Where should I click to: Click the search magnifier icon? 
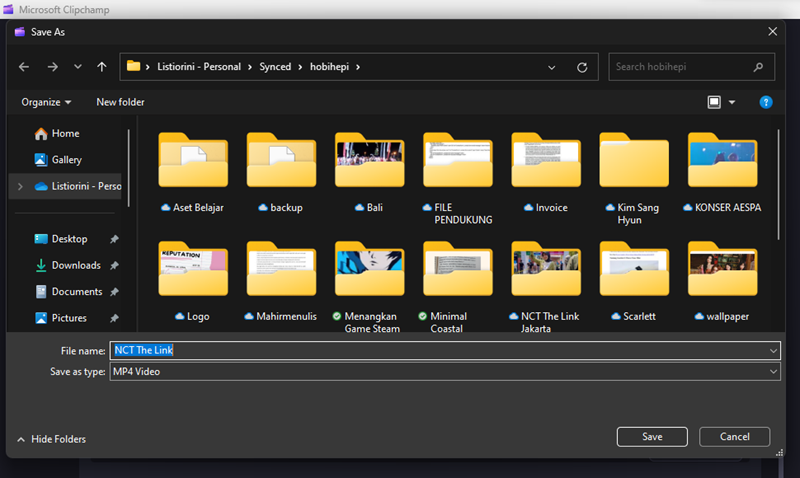758,67
